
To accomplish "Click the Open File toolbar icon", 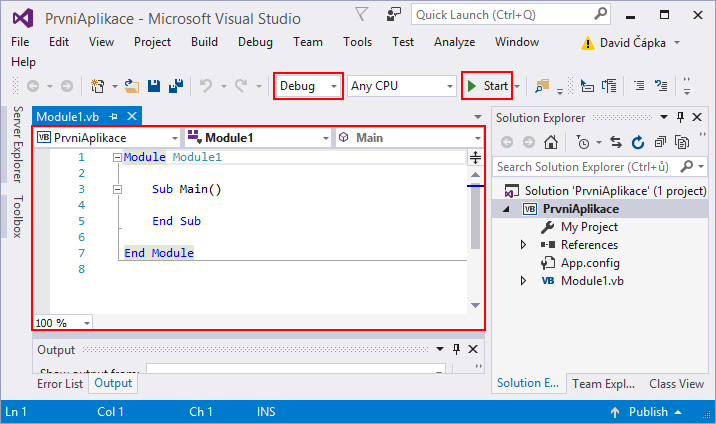I will [132, 86].
